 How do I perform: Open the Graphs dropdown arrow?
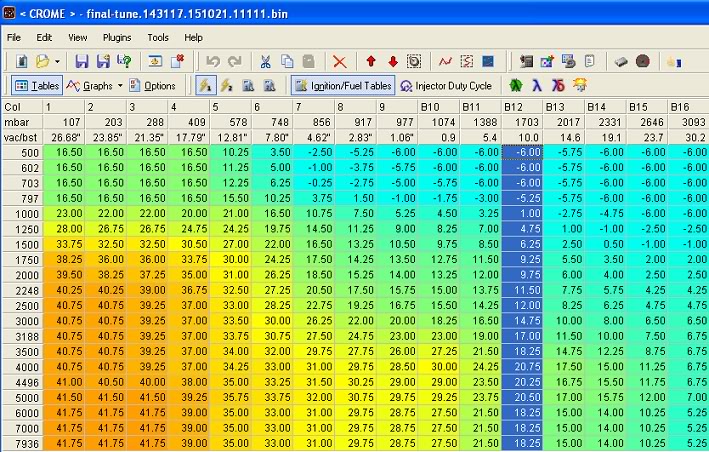(120, 85)
